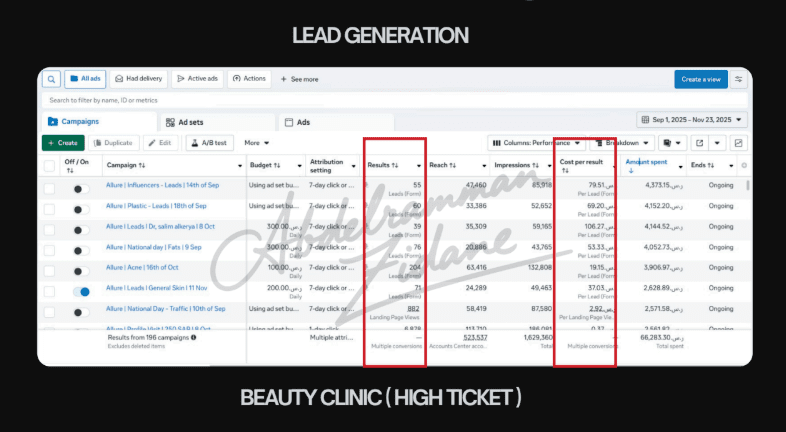The width and height of the screenshot is (786, 432).
Task: Open the Campaign column header menu
Action: coord(240,166)
